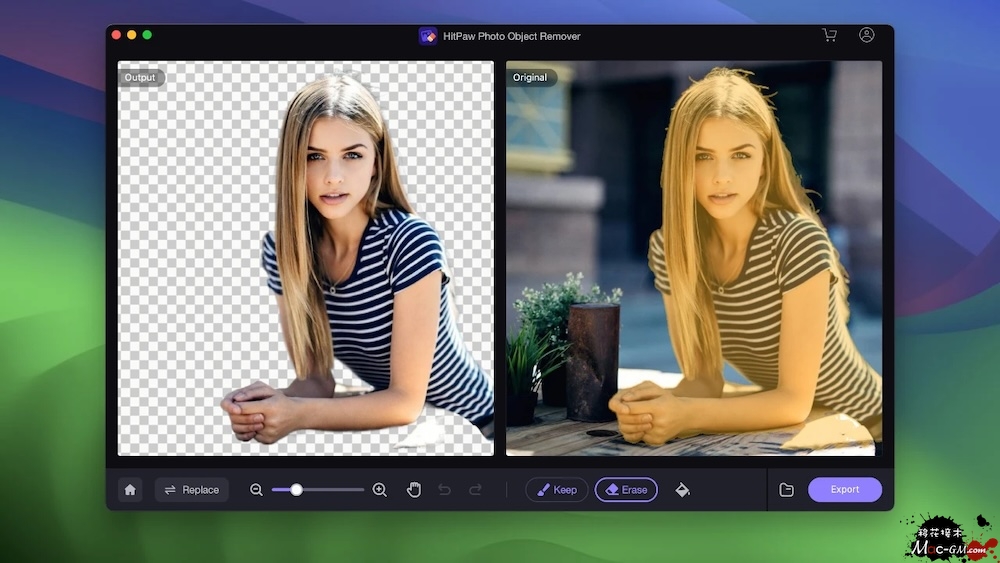Click the Output preview image
This screenshot has width=1000, height=563.
pyautogui.click(x=306, y=258)
